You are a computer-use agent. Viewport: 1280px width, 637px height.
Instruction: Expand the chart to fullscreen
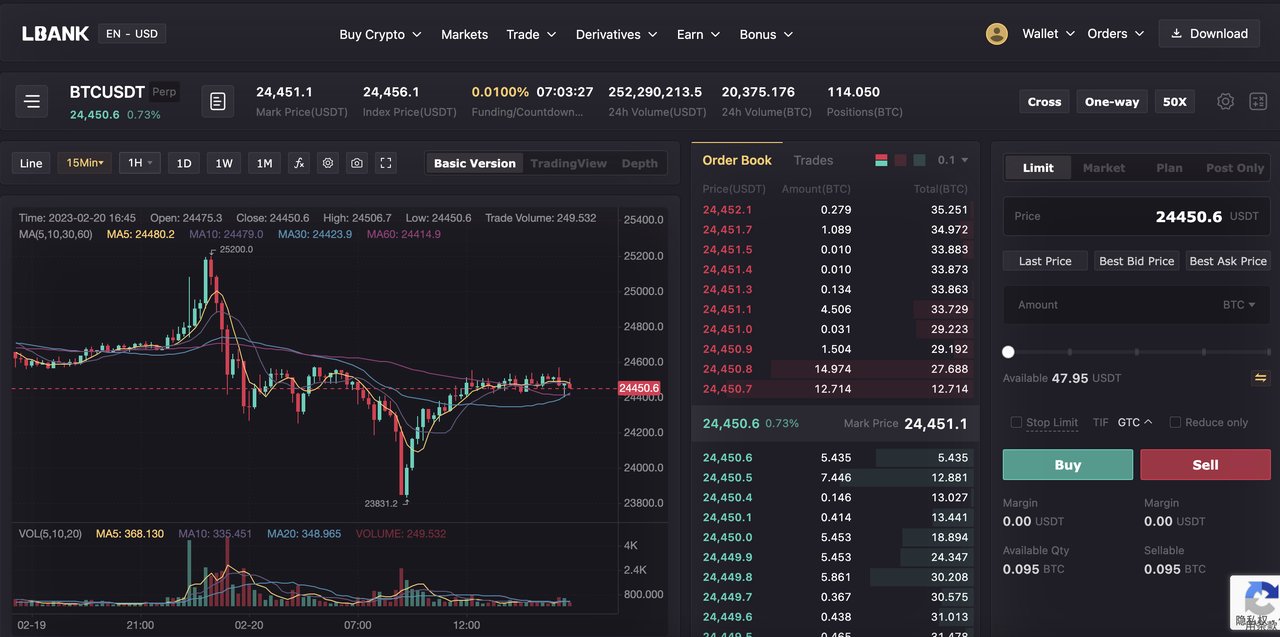coord(386,163)
